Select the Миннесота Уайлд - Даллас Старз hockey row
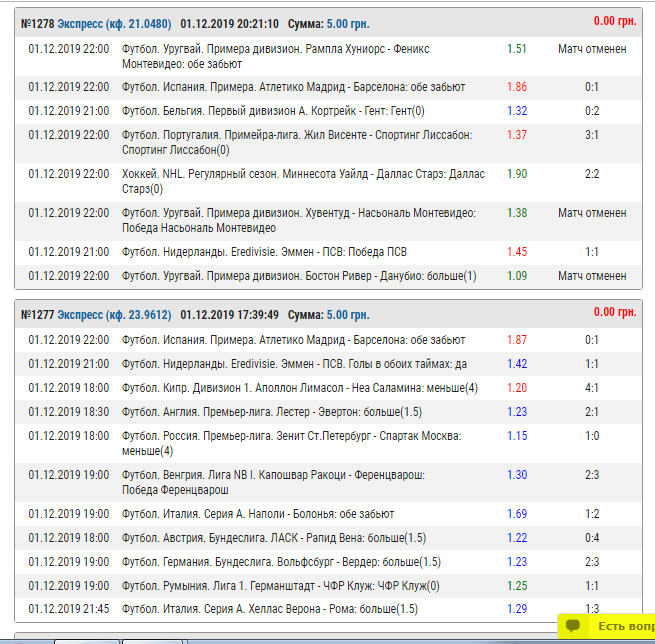The width and height of the screenshot is (655, 644). 328,182
